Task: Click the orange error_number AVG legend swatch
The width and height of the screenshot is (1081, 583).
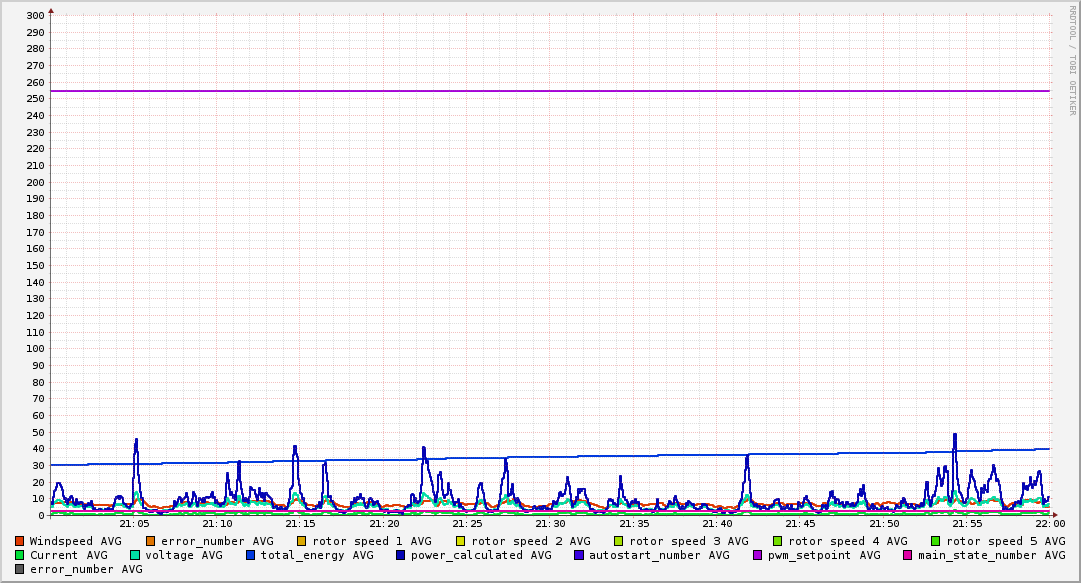Action: (x=151, y=541)
